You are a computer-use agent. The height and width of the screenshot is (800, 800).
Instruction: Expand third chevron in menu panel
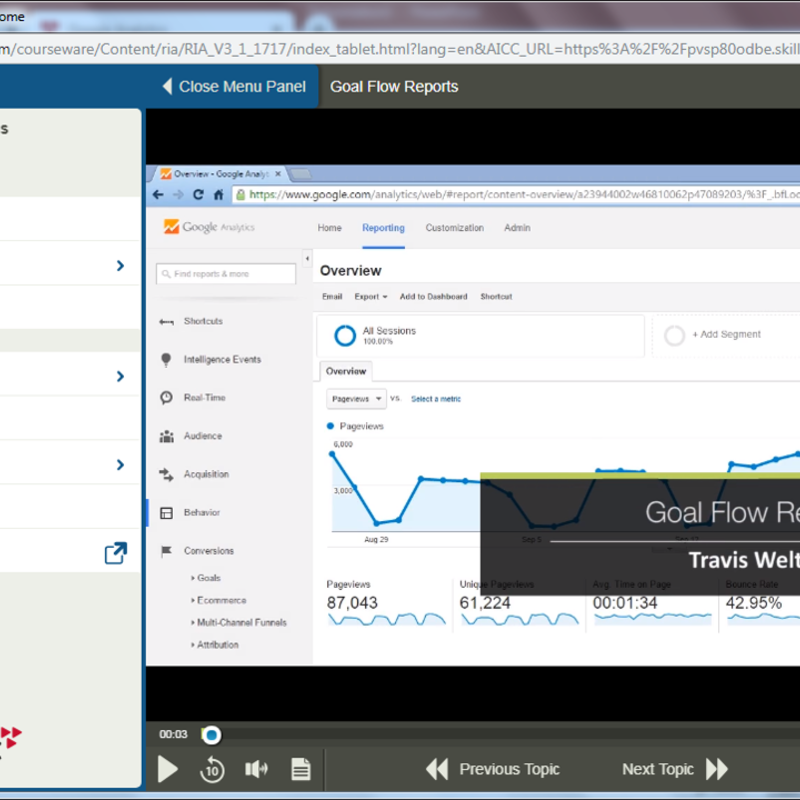[x=120, y=464]
